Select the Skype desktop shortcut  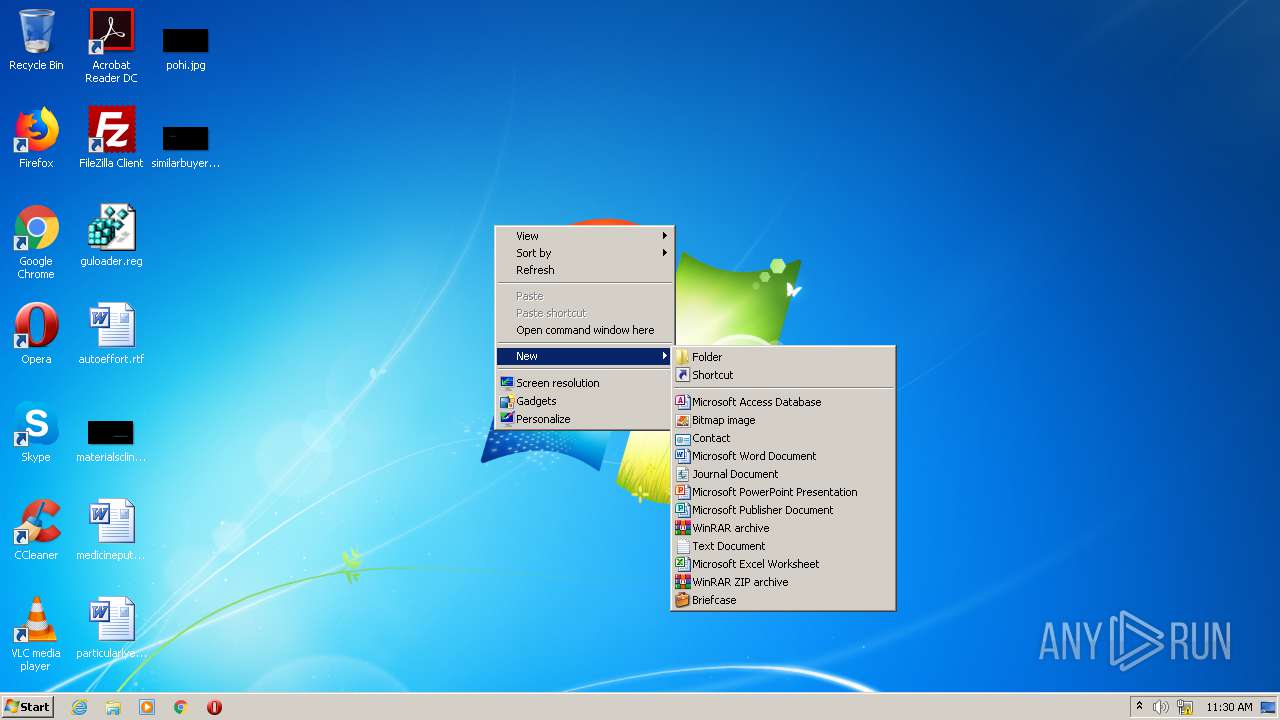[x=36, y=432]
